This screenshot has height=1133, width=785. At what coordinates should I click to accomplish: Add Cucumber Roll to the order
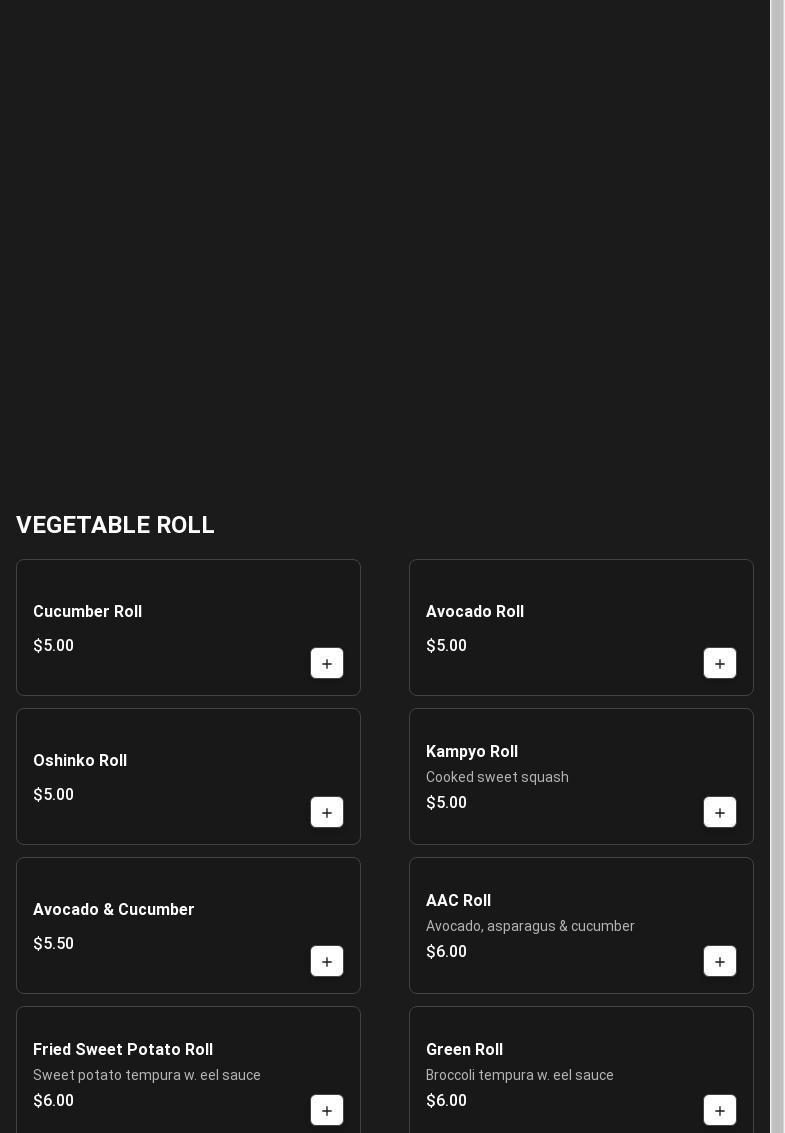coord(327,664)
